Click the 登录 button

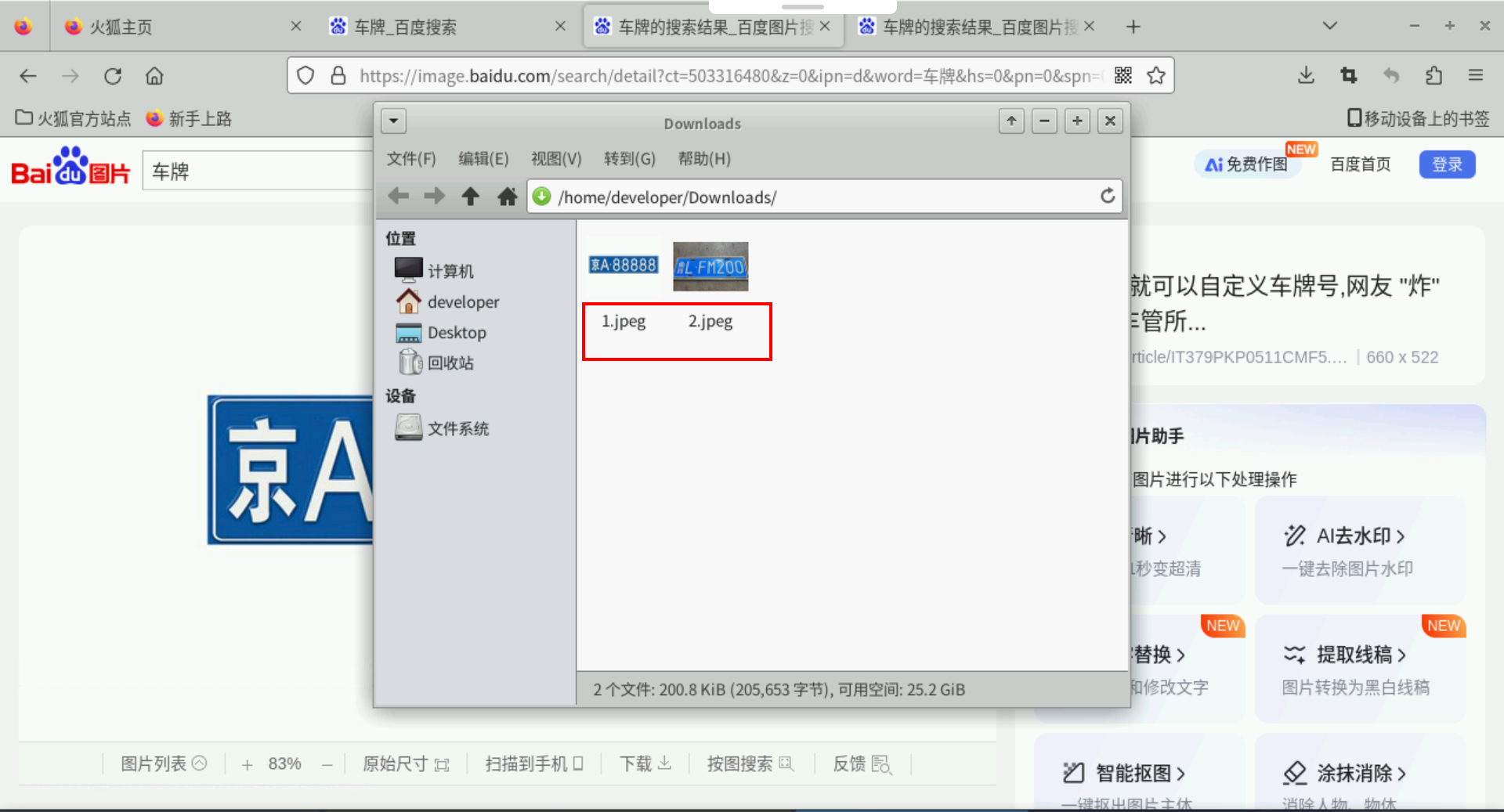pos(1447,164)
